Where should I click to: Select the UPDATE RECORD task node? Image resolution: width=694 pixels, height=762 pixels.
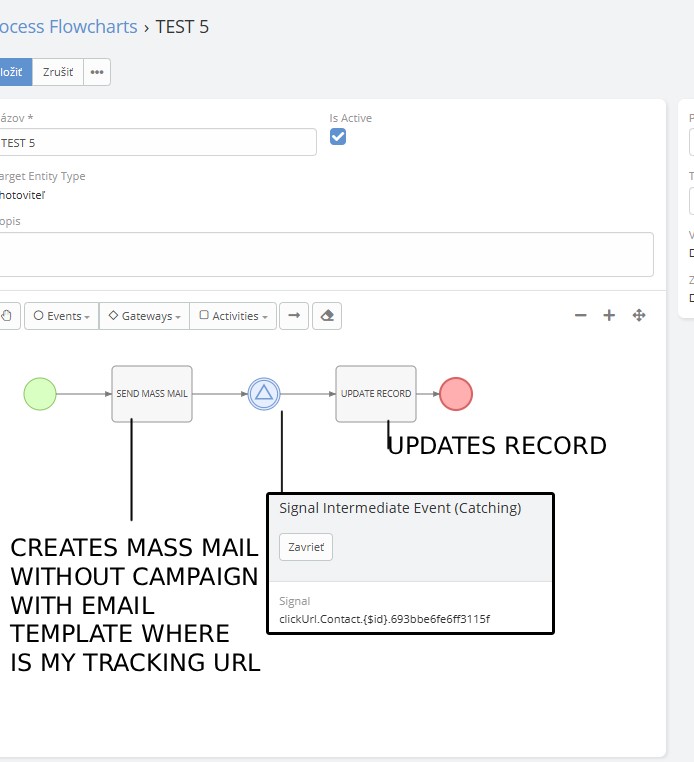coord(376,394)
